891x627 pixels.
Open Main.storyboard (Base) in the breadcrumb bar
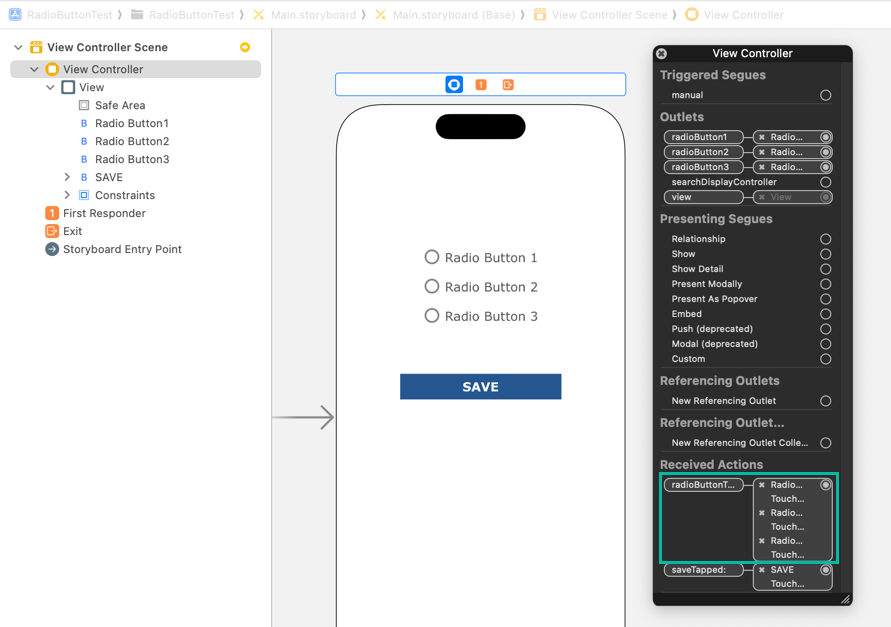click(x=453, y=15)
